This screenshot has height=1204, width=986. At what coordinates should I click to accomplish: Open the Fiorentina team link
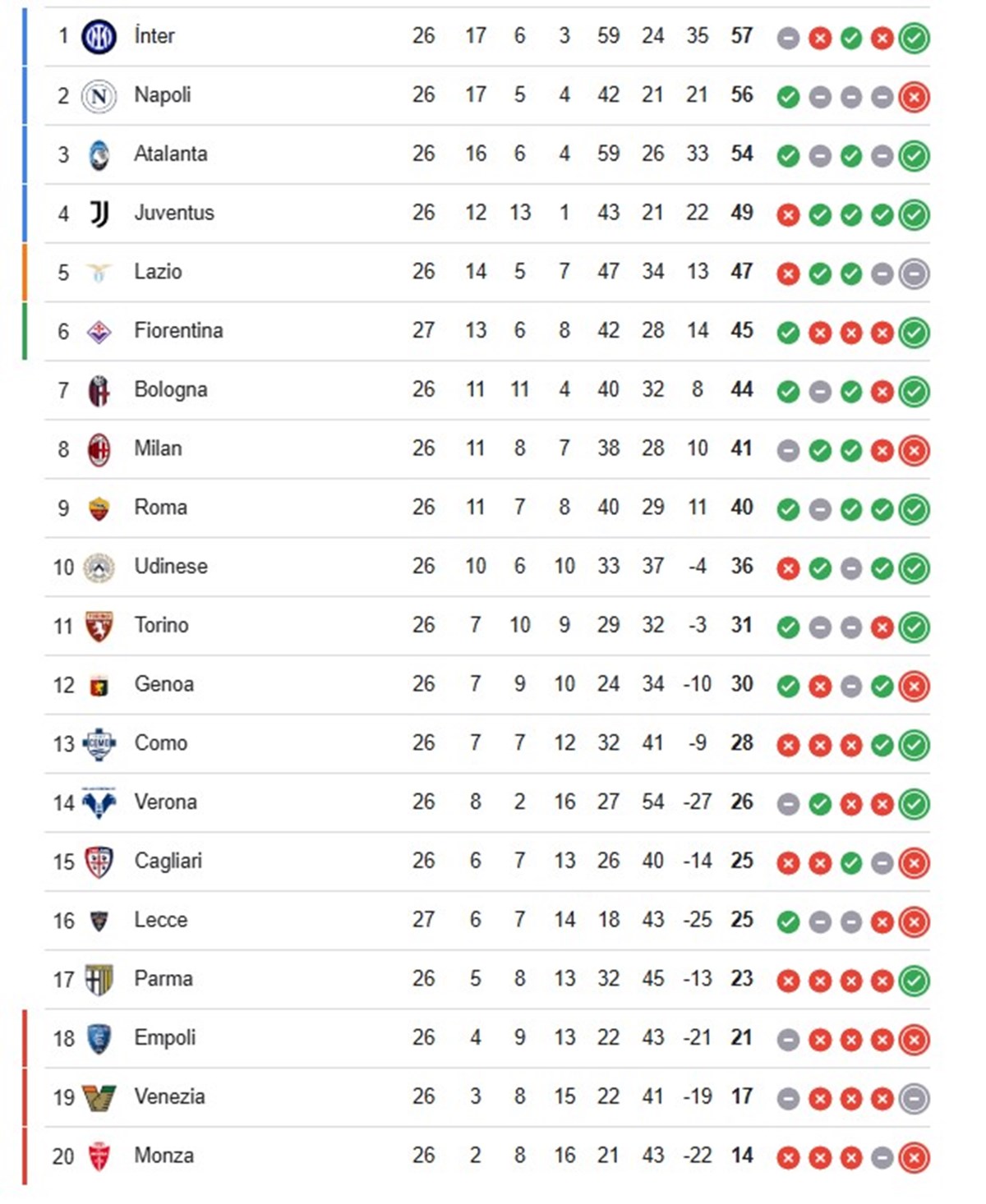pyautogui.click(x=178, y=330)
